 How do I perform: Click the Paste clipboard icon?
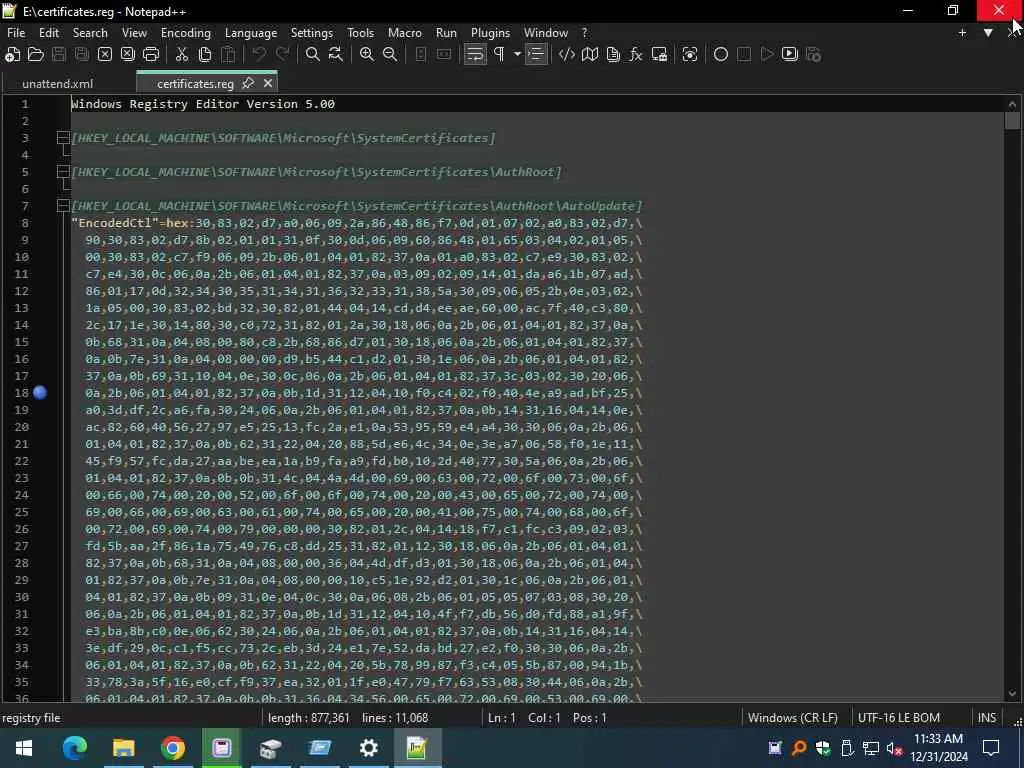[228, 55]
